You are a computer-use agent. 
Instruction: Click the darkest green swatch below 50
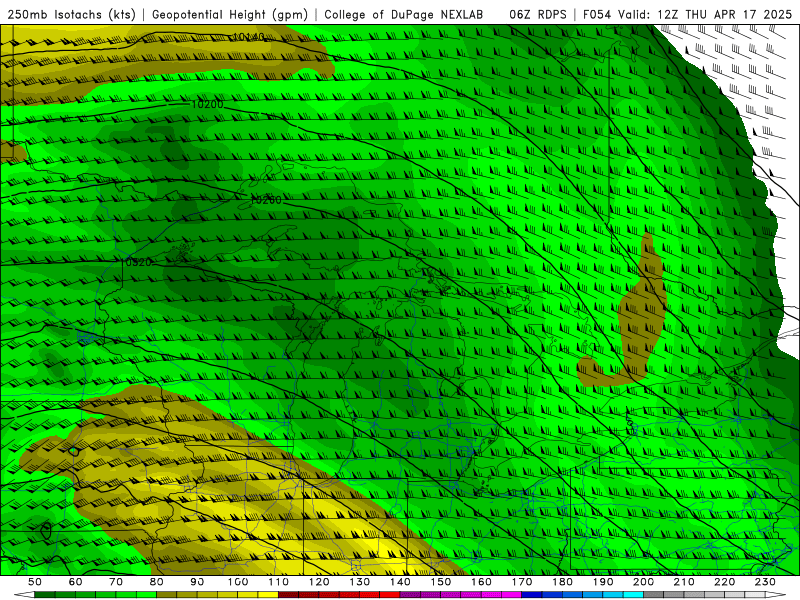coord(45,595)
